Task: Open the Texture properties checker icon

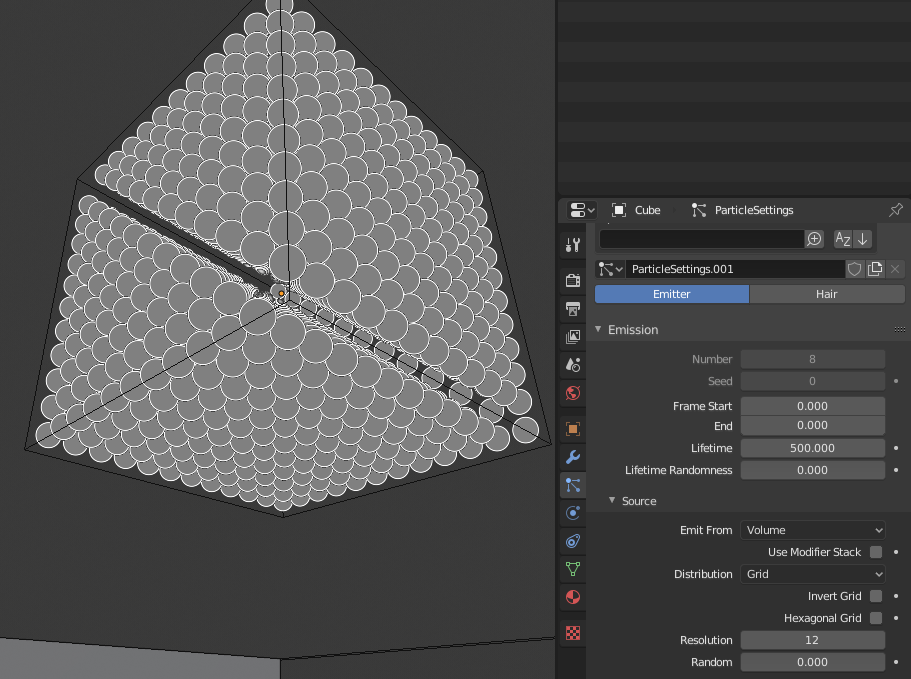Action: point(572,632)
